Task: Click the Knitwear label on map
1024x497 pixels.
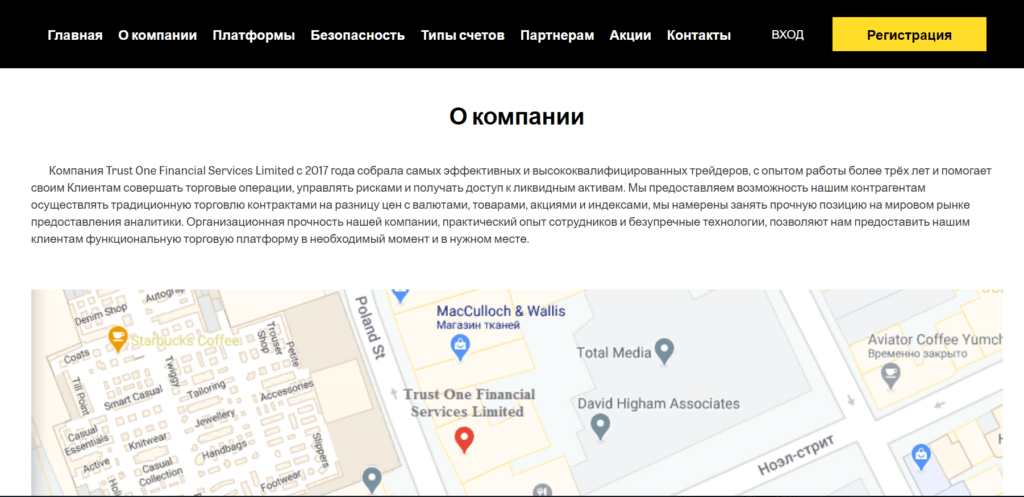Action: (149, 443)
